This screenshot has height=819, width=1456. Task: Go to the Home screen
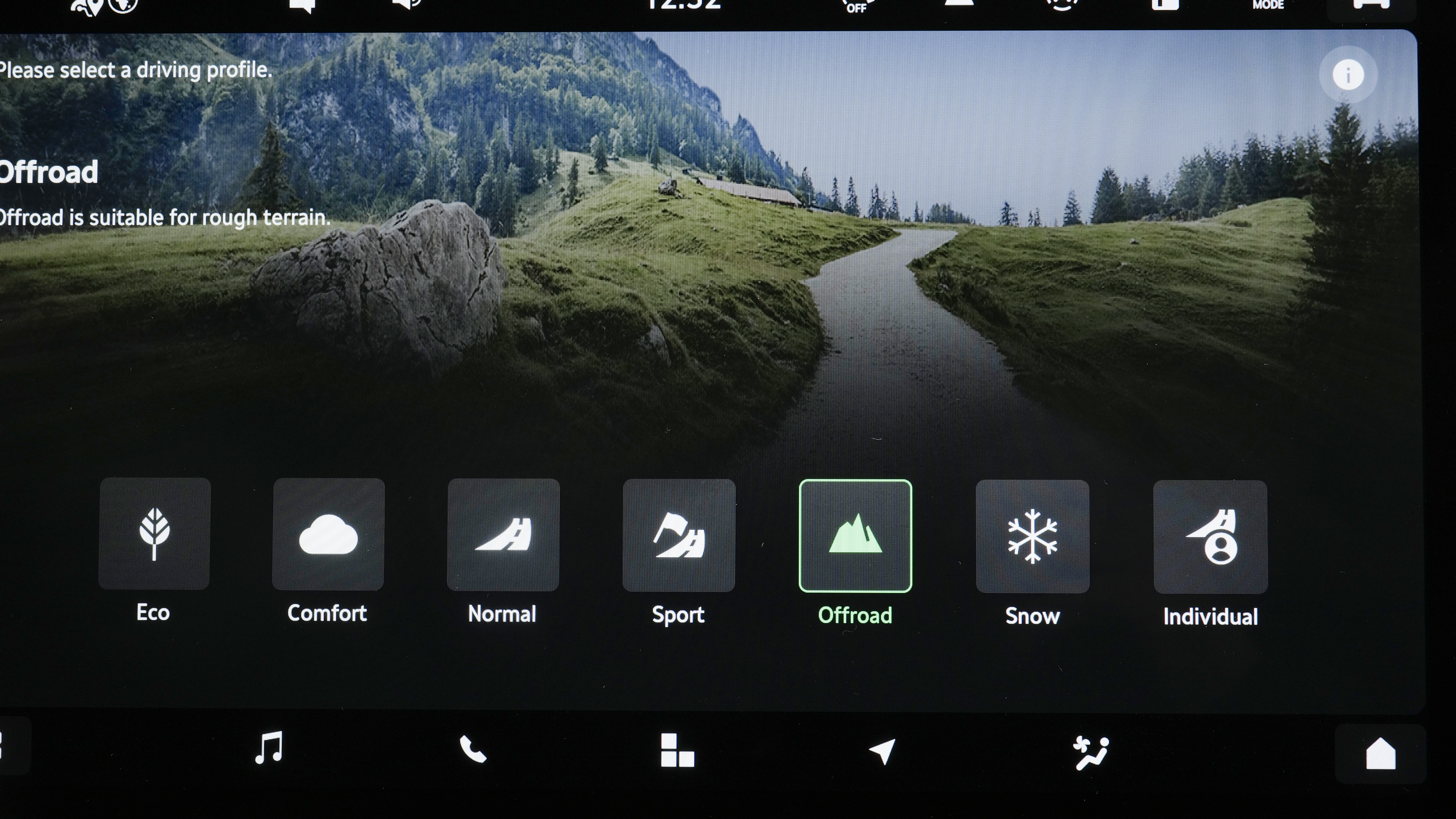1380,753
